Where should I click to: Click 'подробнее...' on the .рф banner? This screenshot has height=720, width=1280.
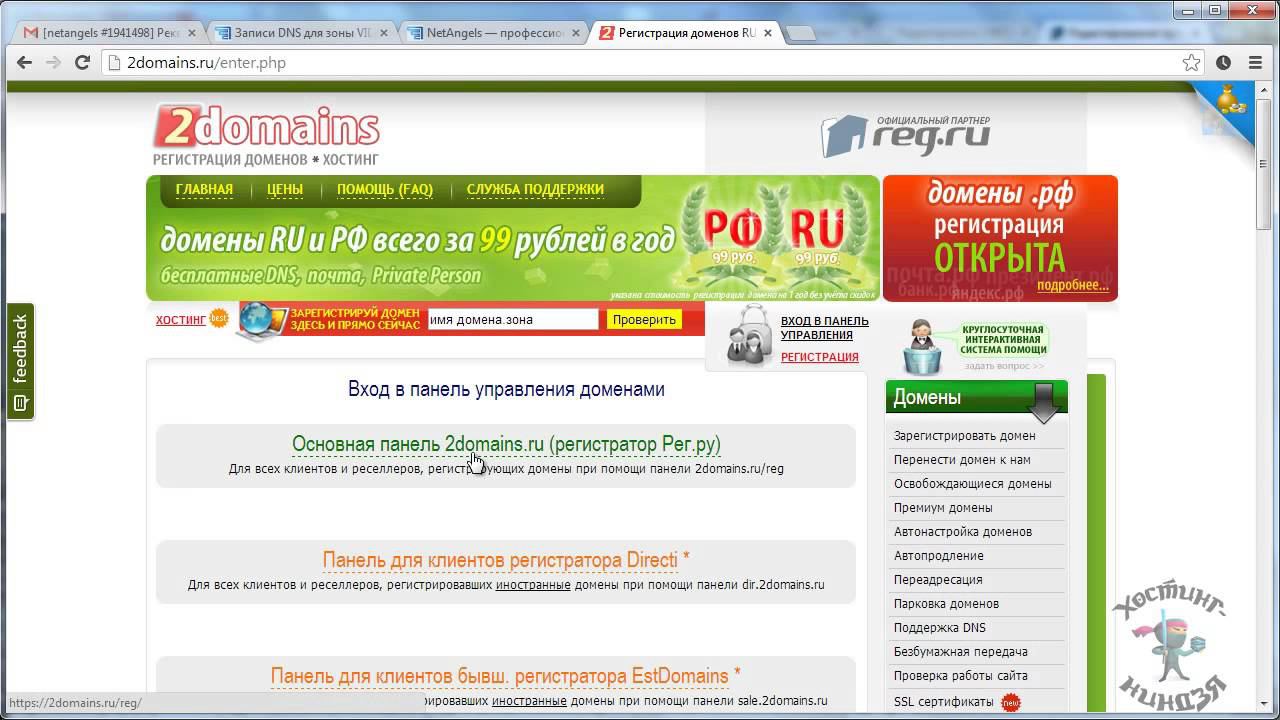(x=1073, y=285)
